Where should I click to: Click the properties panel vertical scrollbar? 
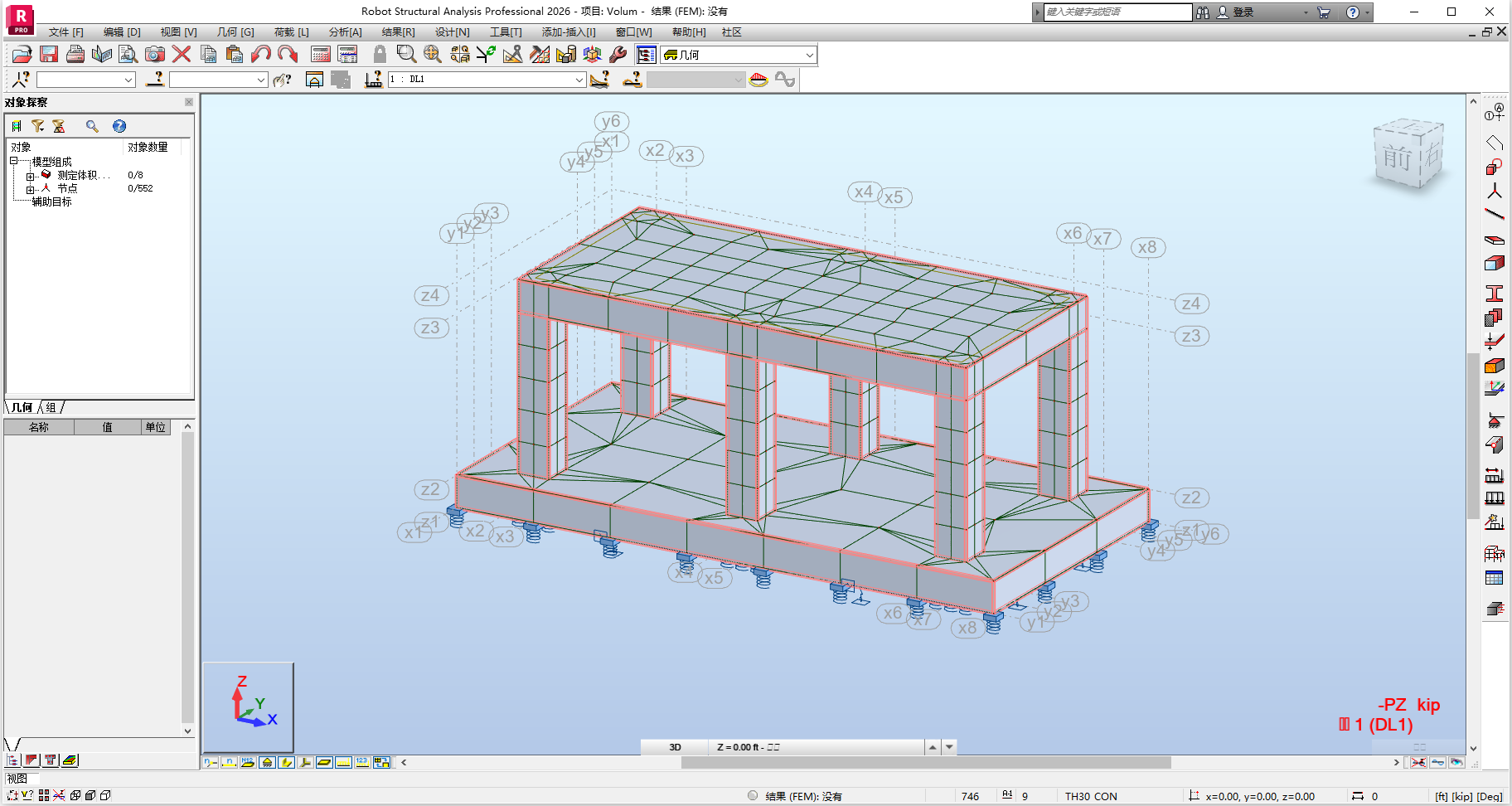coord(188,578)
